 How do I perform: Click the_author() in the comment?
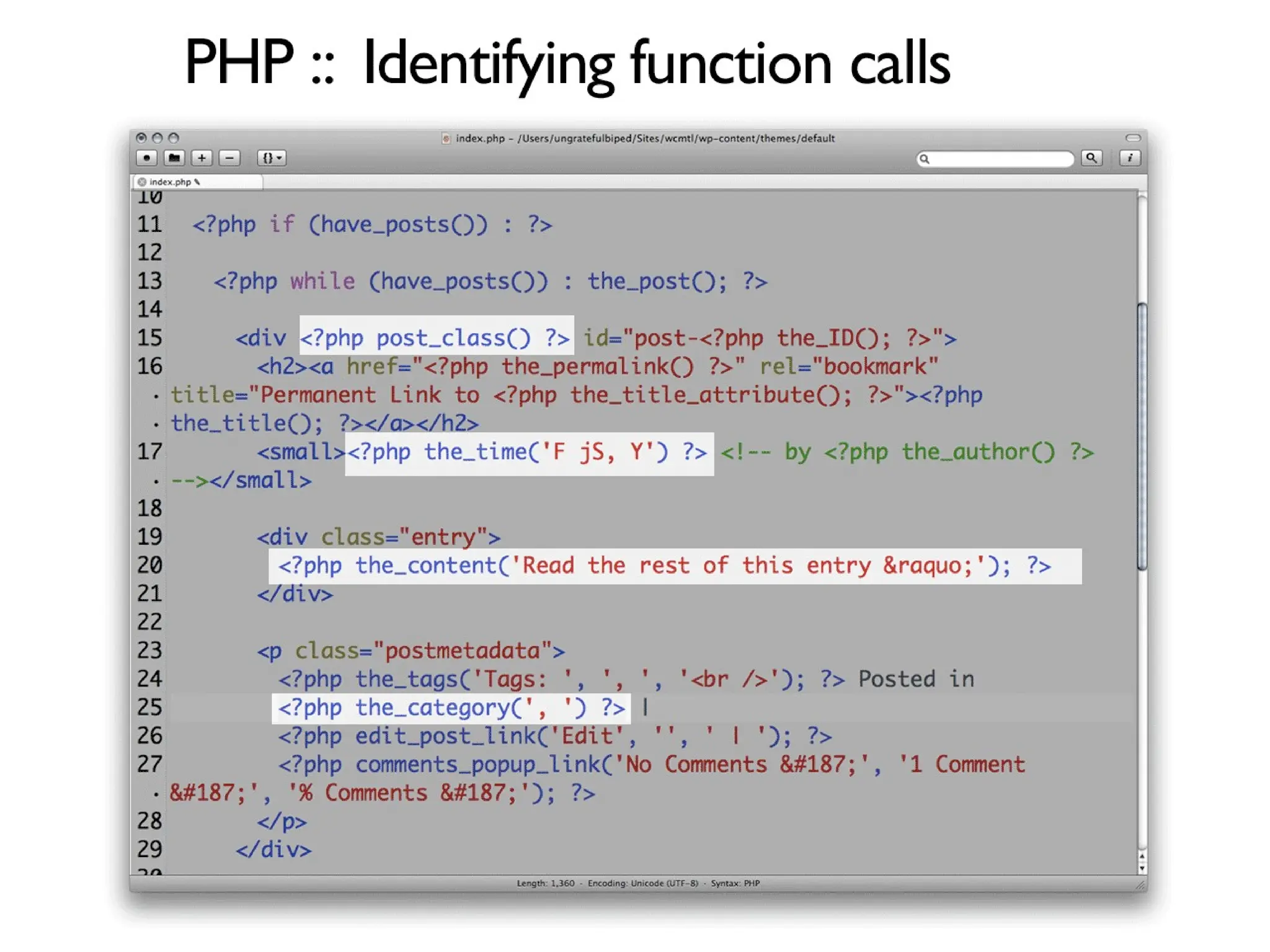(x=978, y=452)
